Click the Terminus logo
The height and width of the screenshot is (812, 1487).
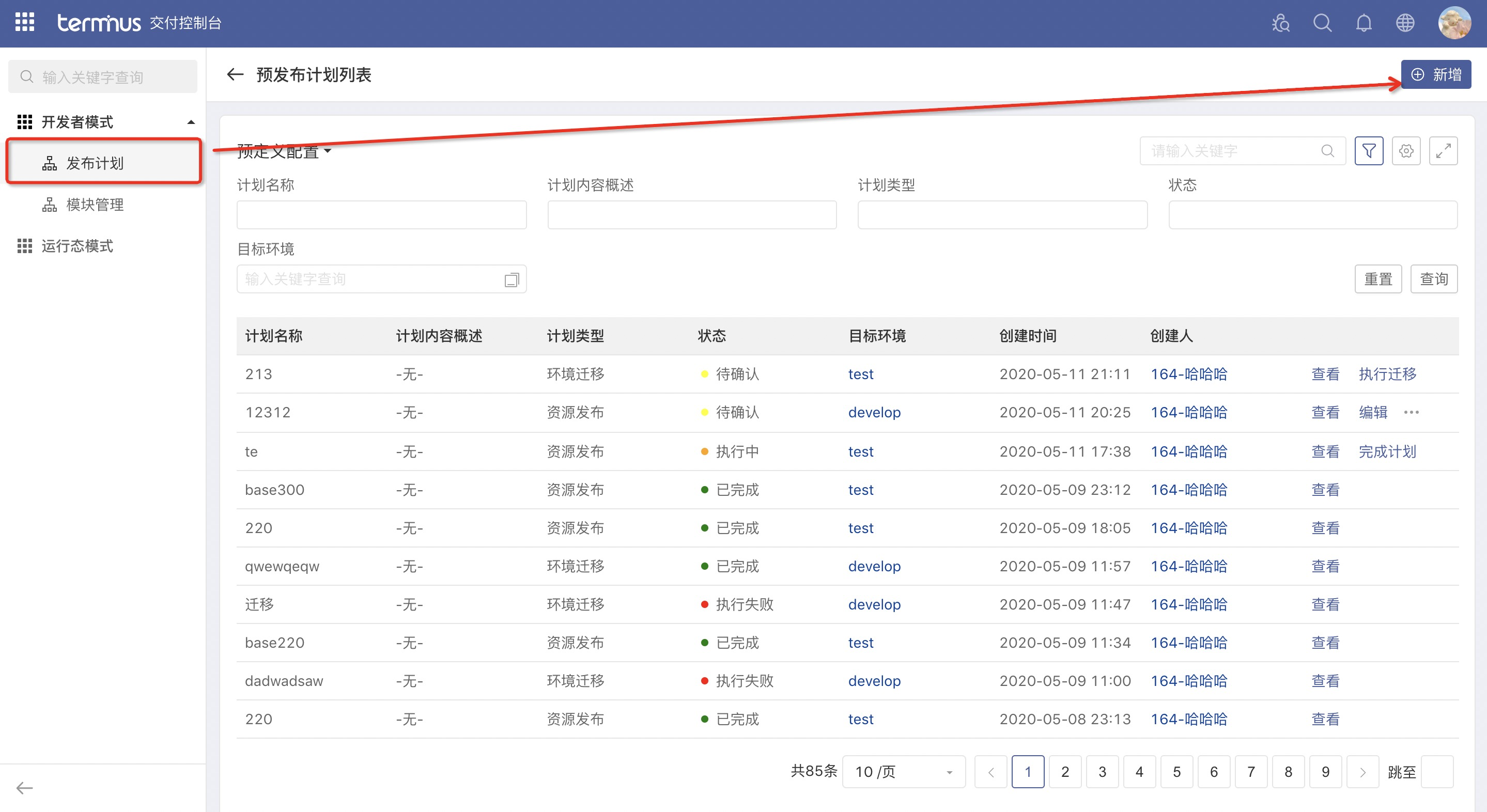[x=99, y=23]
